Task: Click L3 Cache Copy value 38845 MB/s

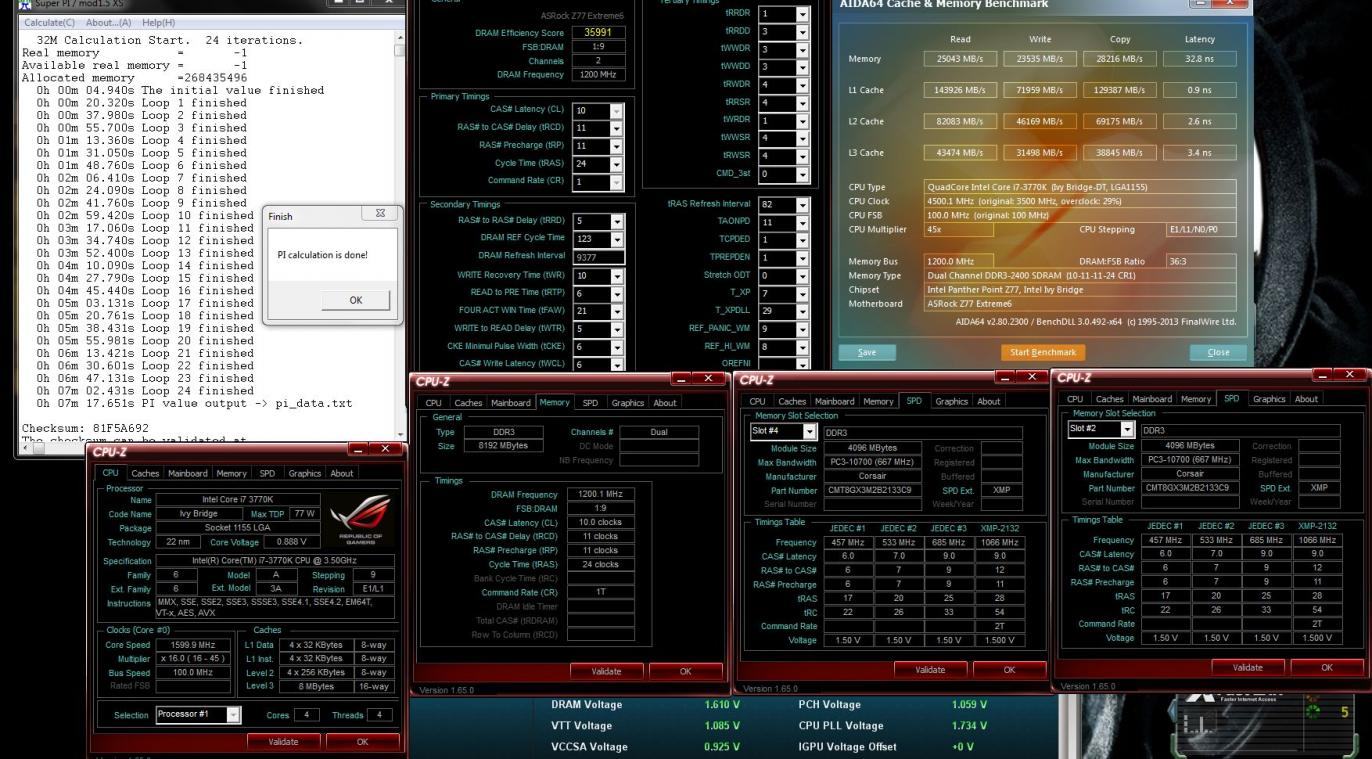Action: pyautogui.click(x=1120, y=153)
